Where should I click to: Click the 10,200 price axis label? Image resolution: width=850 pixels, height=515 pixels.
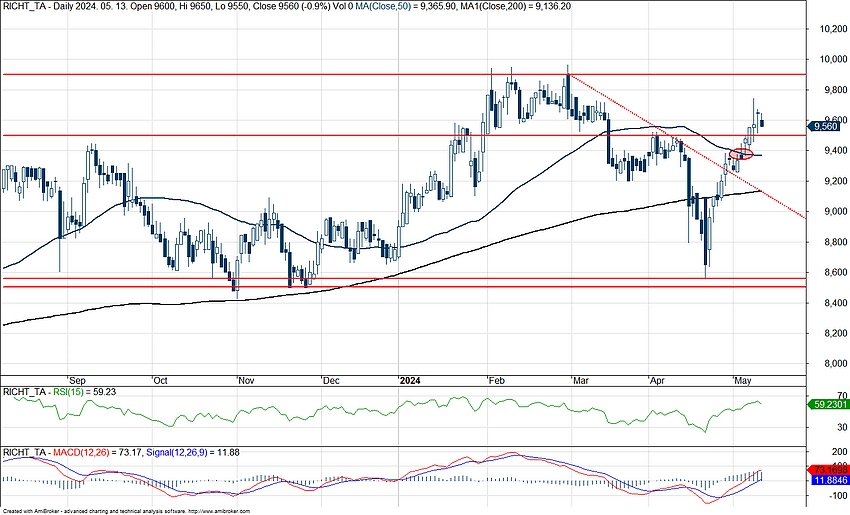(833, 28)
